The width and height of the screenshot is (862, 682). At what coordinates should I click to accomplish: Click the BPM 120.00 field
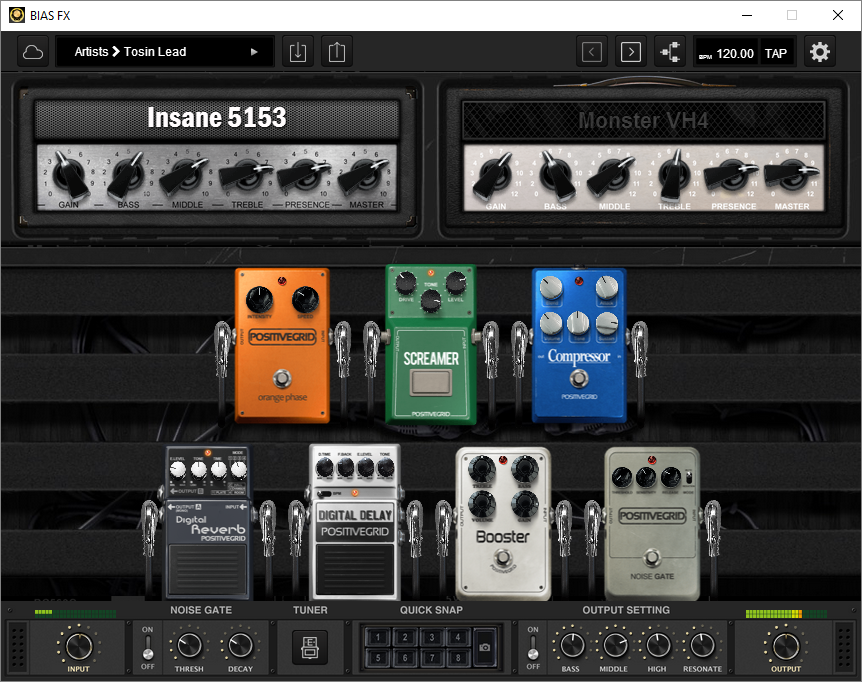tap(726, 53)
